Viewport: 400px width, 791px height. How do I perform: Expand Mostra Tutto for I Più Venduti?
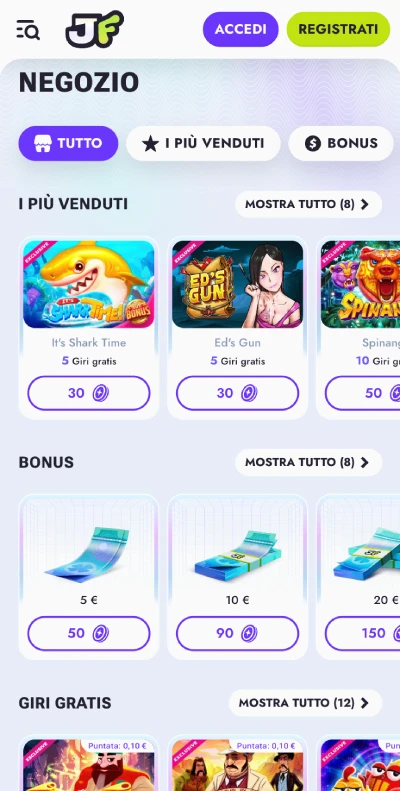[308, 204]
